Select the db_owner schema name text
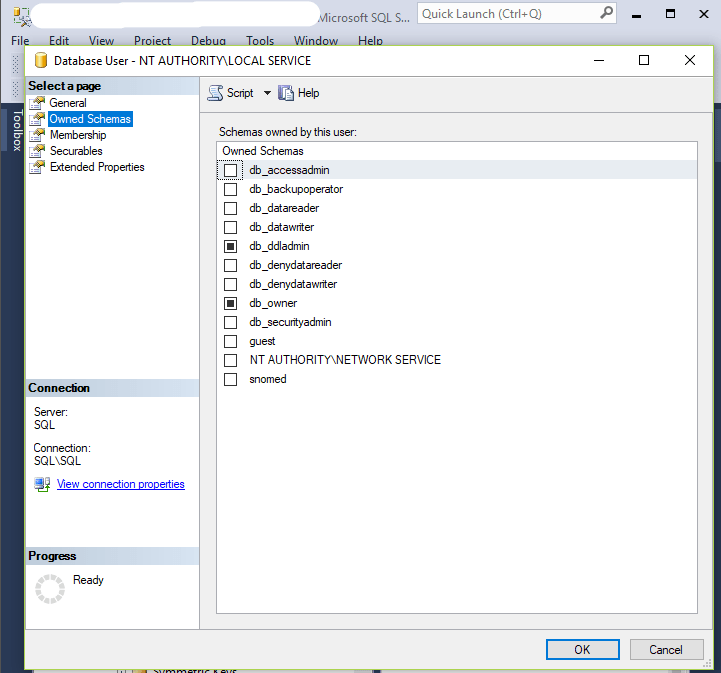This screenshot has width=721, height=673. [273, 303]
